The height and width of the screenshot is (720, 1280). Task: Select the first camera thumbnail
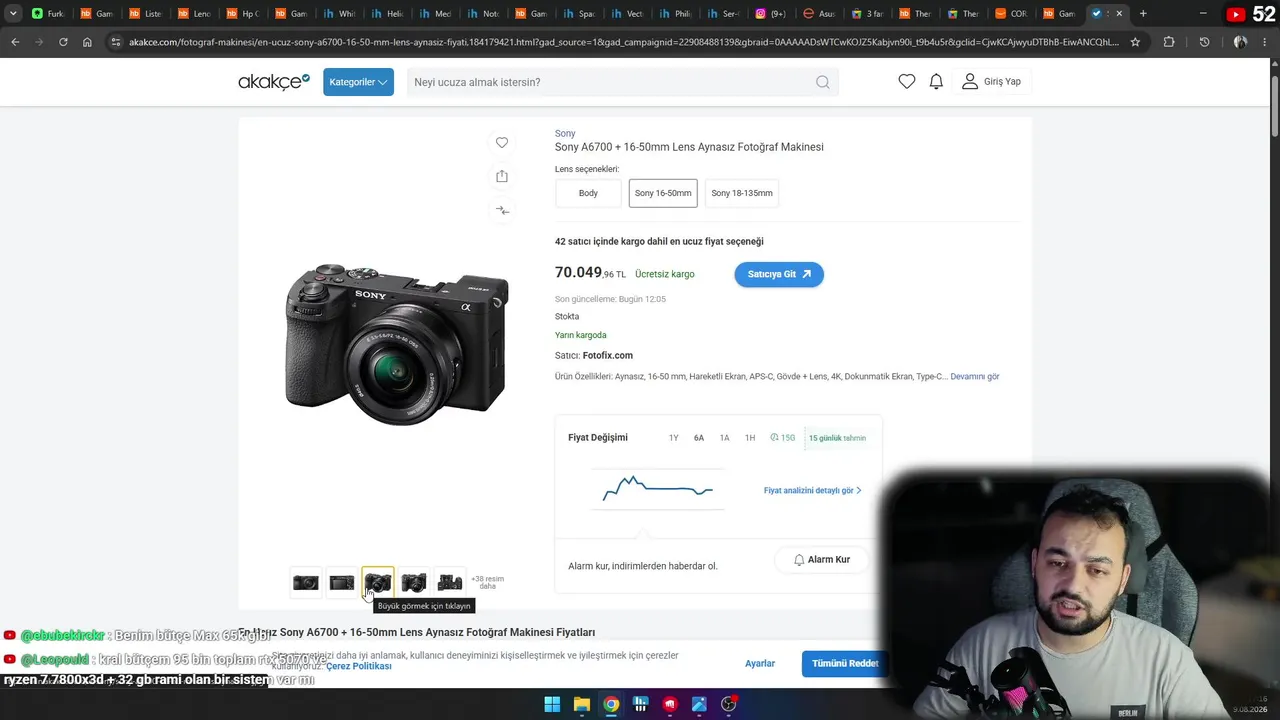(306, 582)
